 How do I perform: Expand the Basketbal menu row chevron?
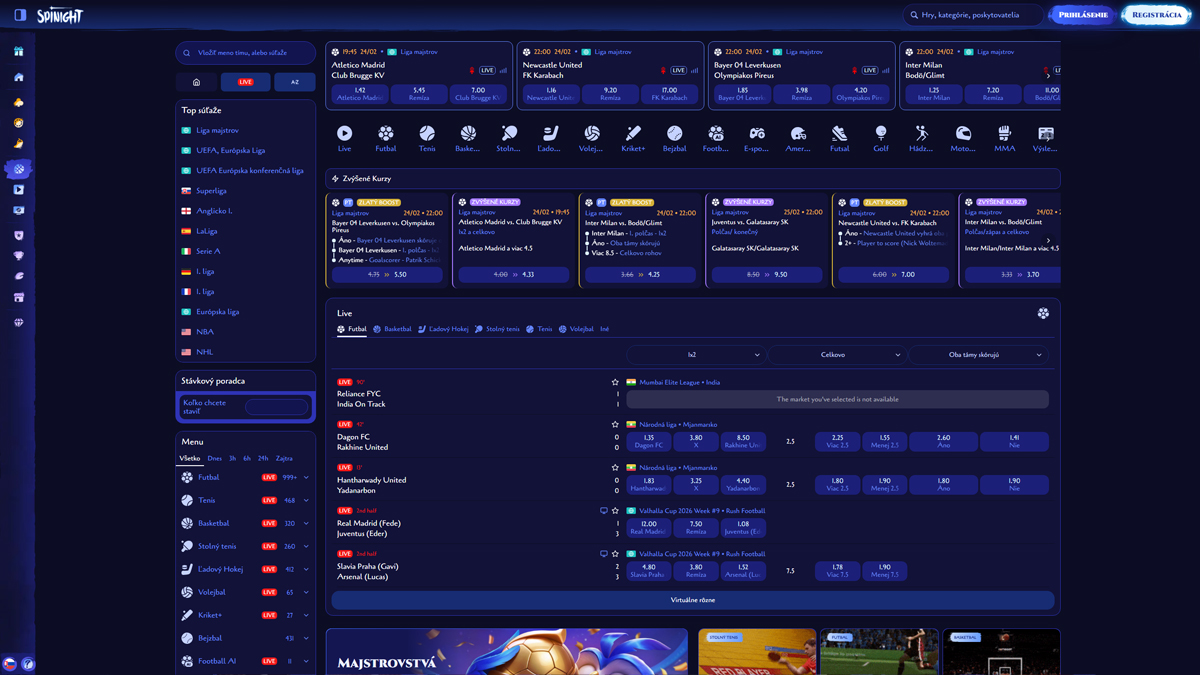(306, 523)
